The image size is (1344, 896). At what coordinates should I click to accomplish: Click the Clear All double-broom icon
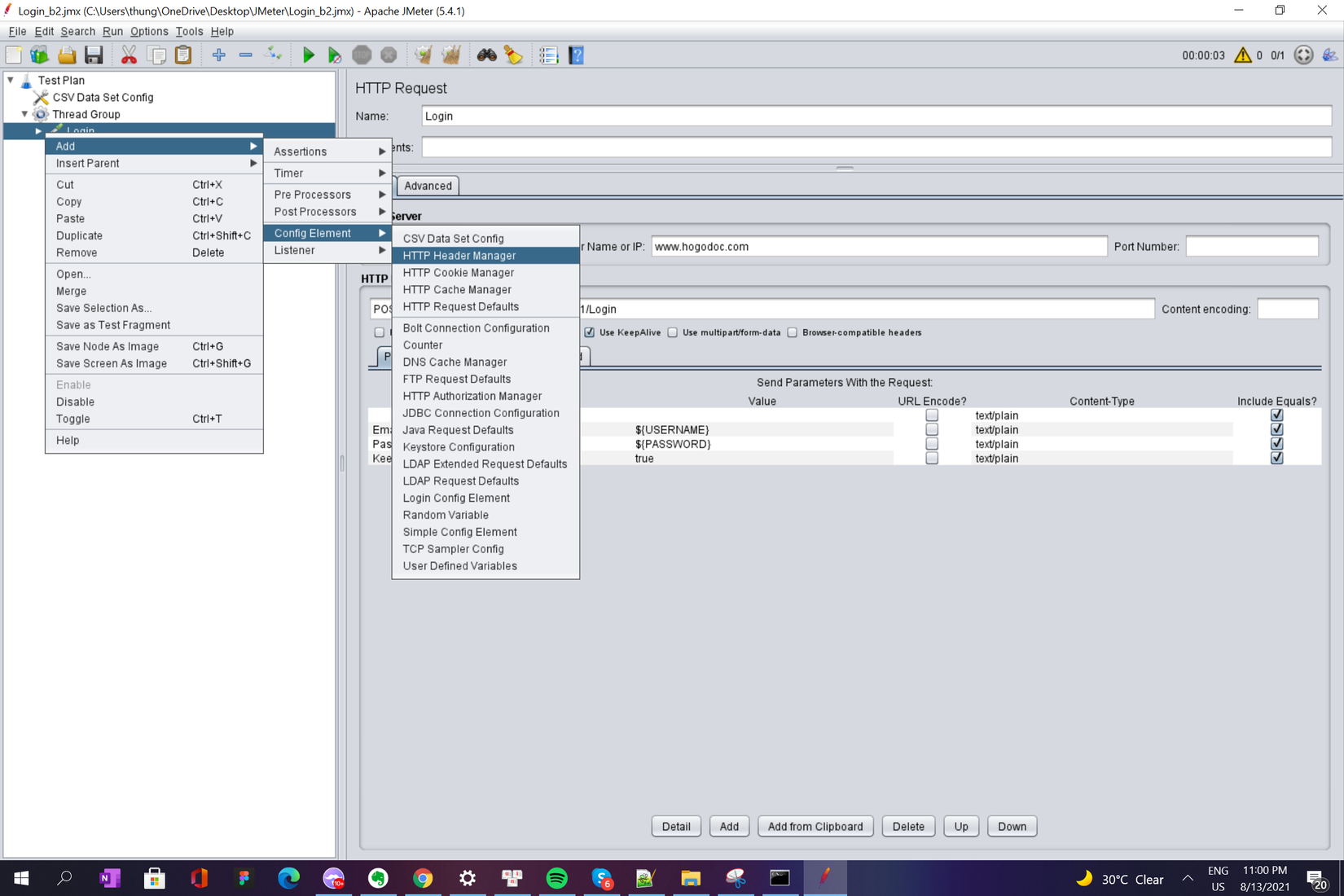pos(450,55)
